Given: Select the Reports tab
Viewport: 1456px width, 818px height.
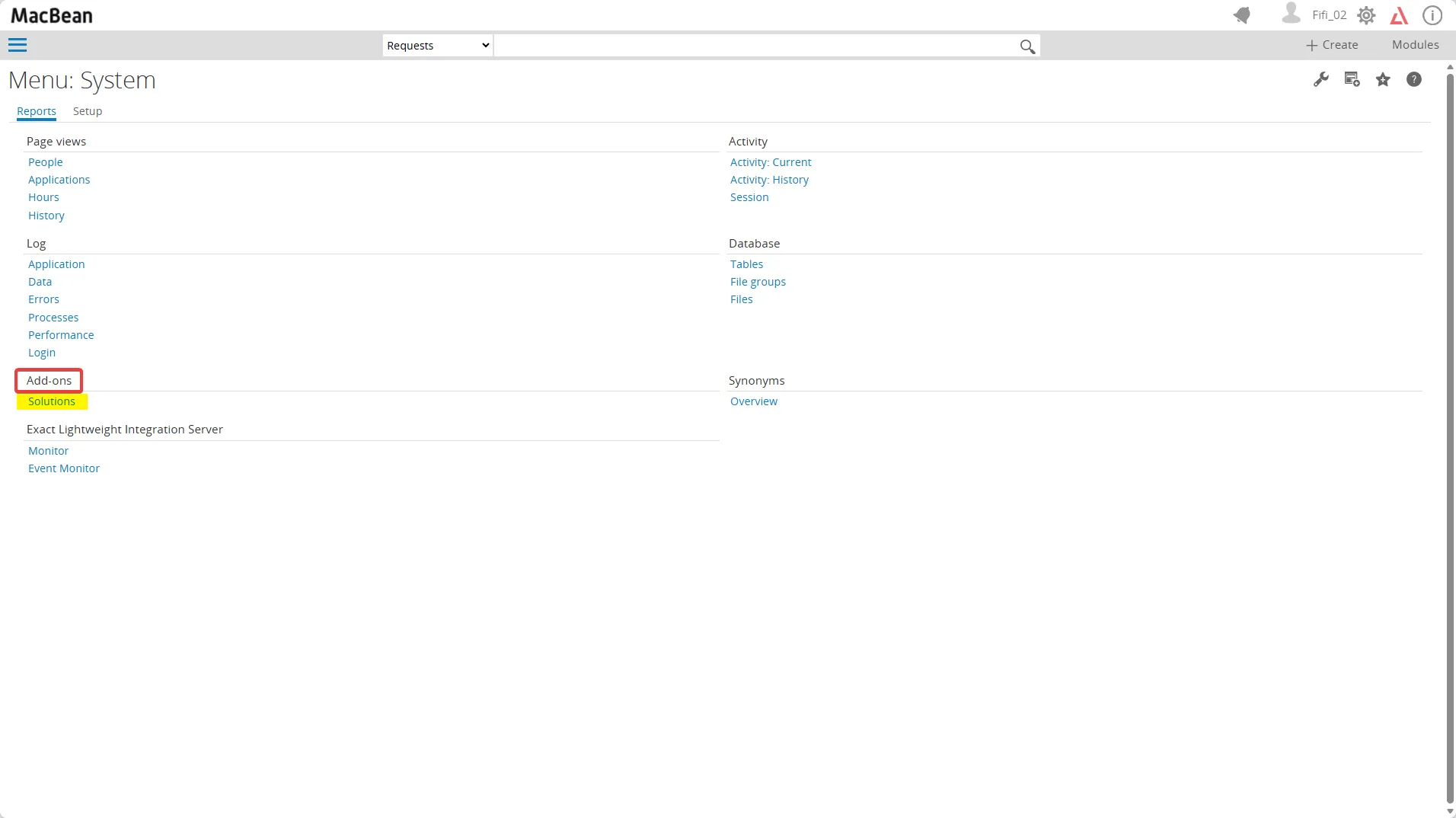Looking at the screenshot, I should 37,111.
